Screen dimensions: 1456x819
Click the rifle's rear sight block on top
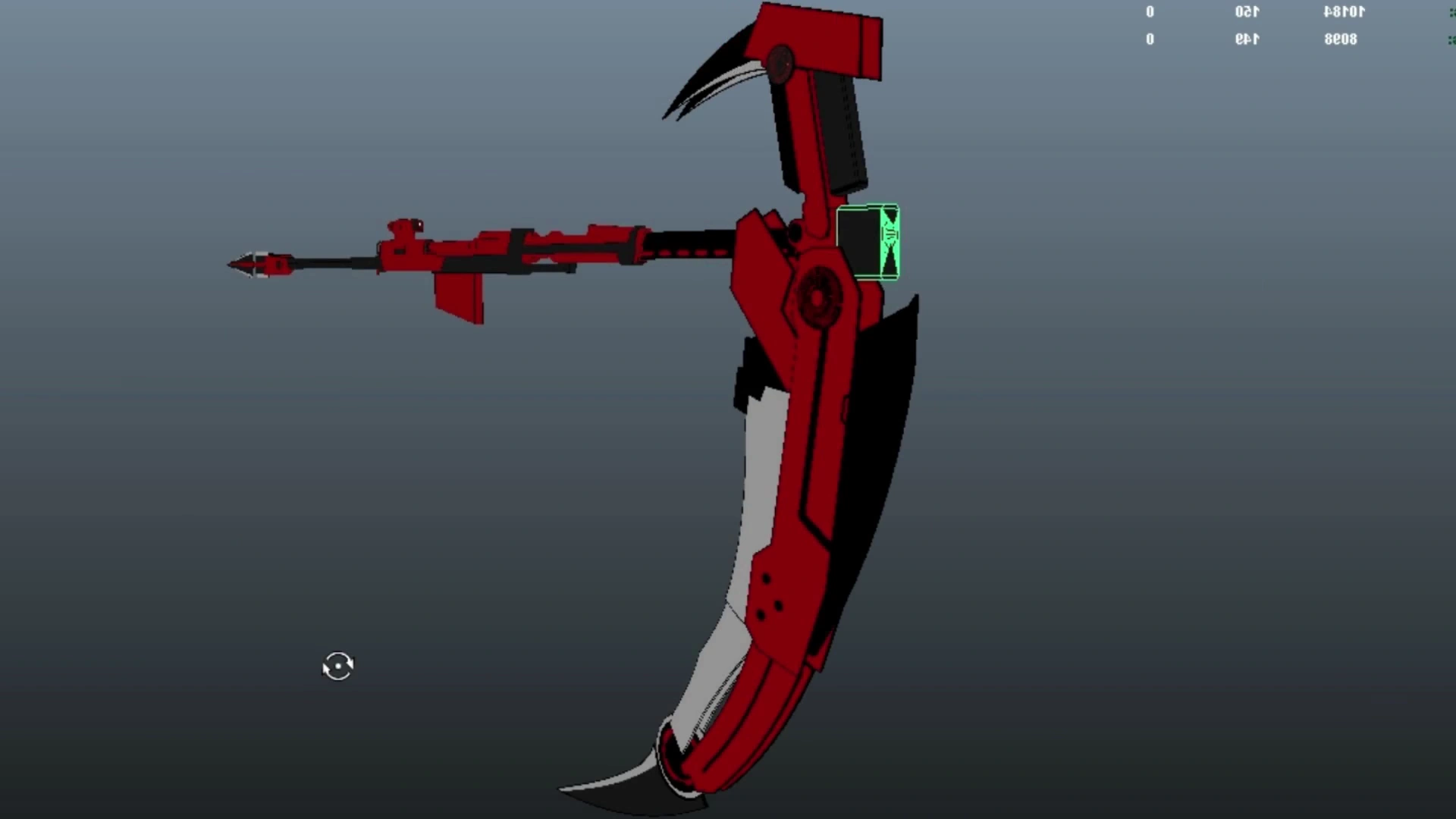(405, 227)
